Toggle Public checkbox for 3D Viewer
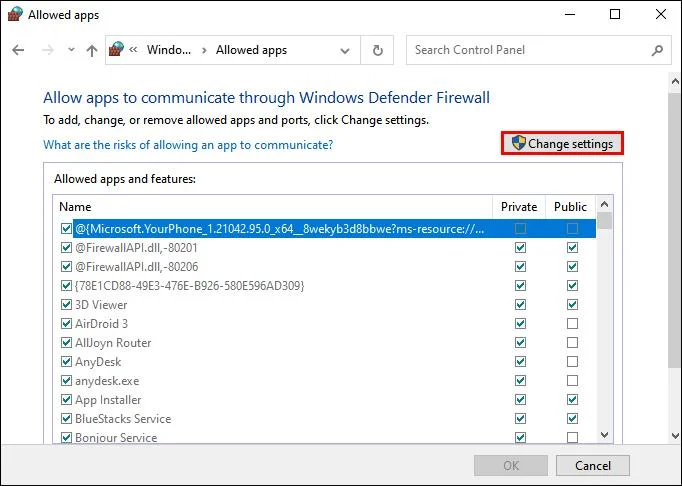The height and width of the screenshot is (486, 682). (572, 305)
